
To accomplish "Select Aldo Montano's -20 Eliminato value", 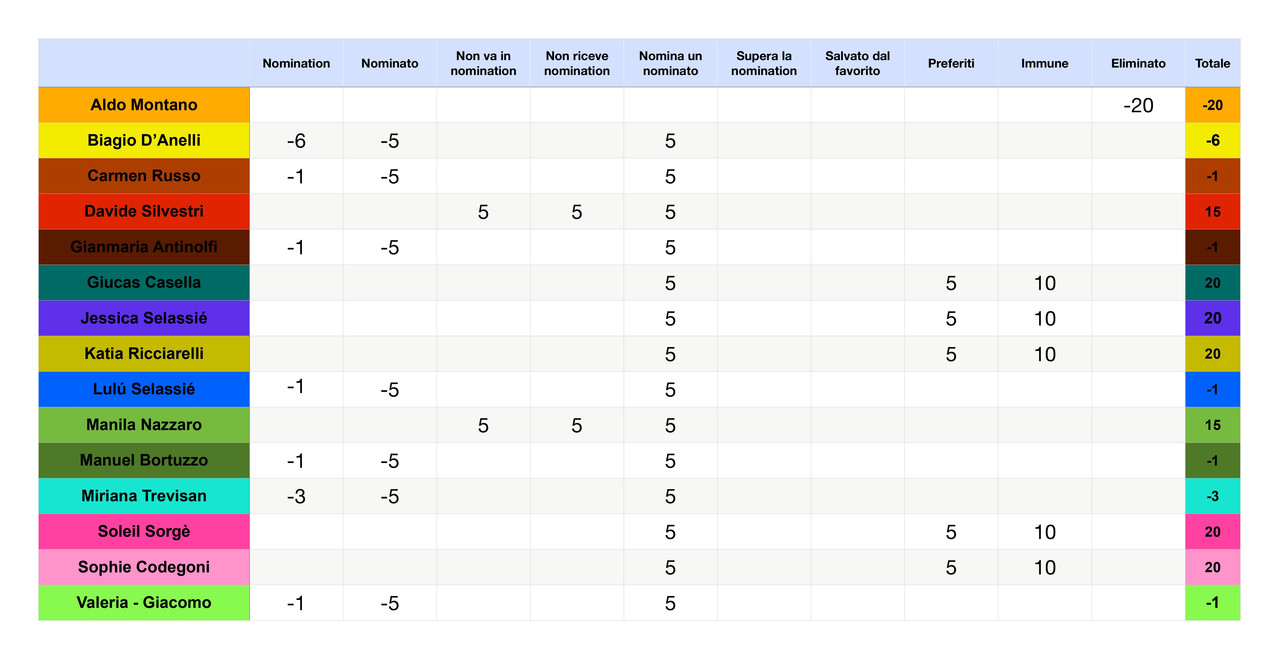I will [1138, 105].
